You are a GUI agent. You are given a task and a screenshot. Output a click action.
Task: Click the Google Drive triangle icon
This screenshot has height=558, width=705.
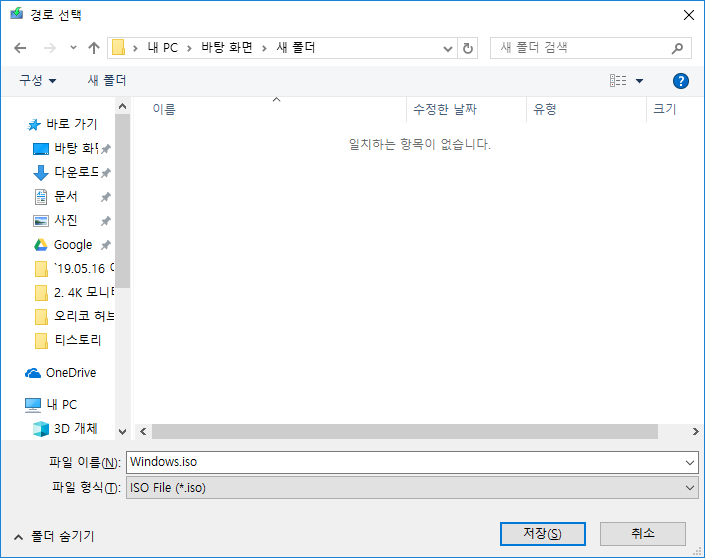[x=41, y=245]
